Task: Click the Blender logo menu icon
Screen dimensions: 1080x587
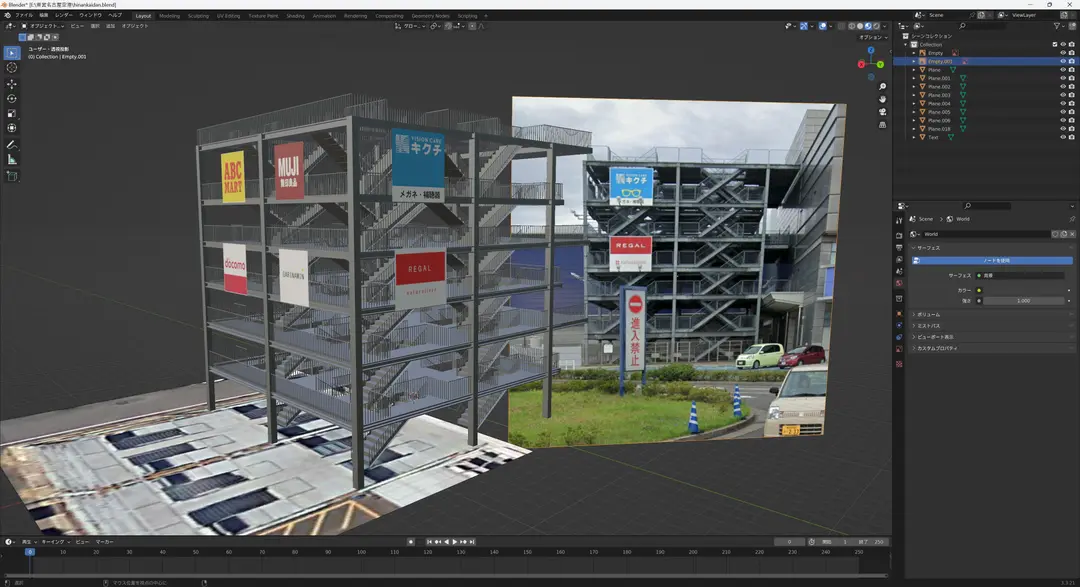Action: click(7, 15)
